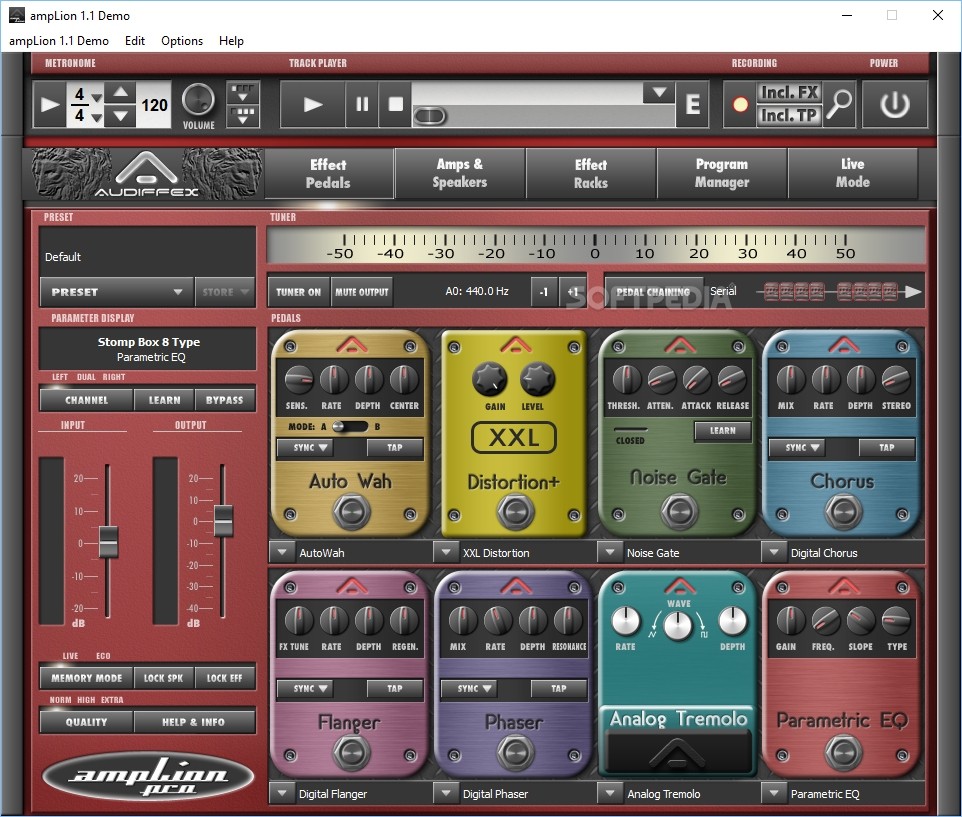Screen dimensions: 962x817
Task: Lower tuner reference with -1 button
Action: pos(544,292)
